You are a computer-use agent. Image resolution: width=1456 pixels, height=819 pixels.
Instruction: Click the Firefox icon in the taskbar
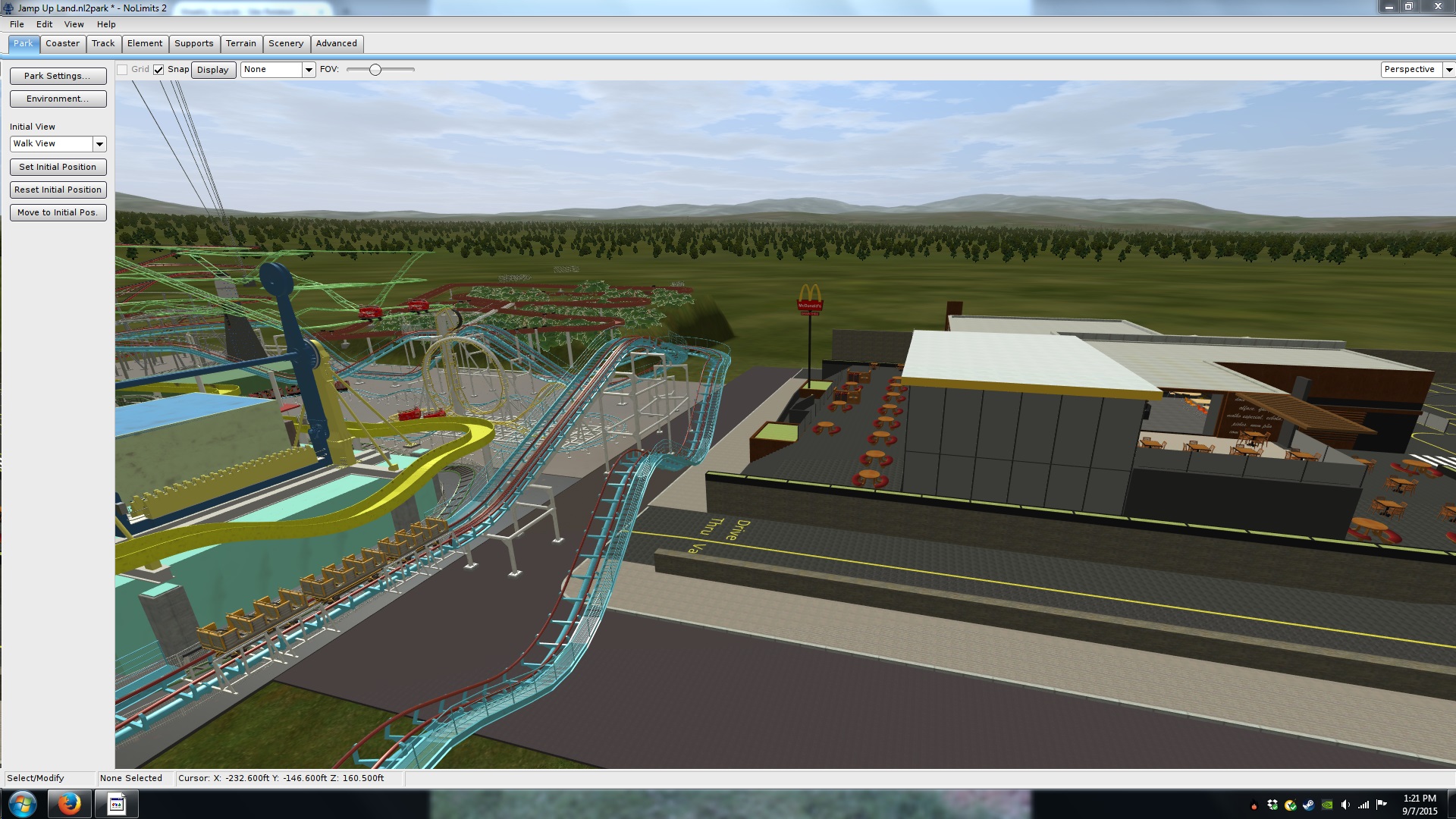pyautogui.click(x=69, y=803)
